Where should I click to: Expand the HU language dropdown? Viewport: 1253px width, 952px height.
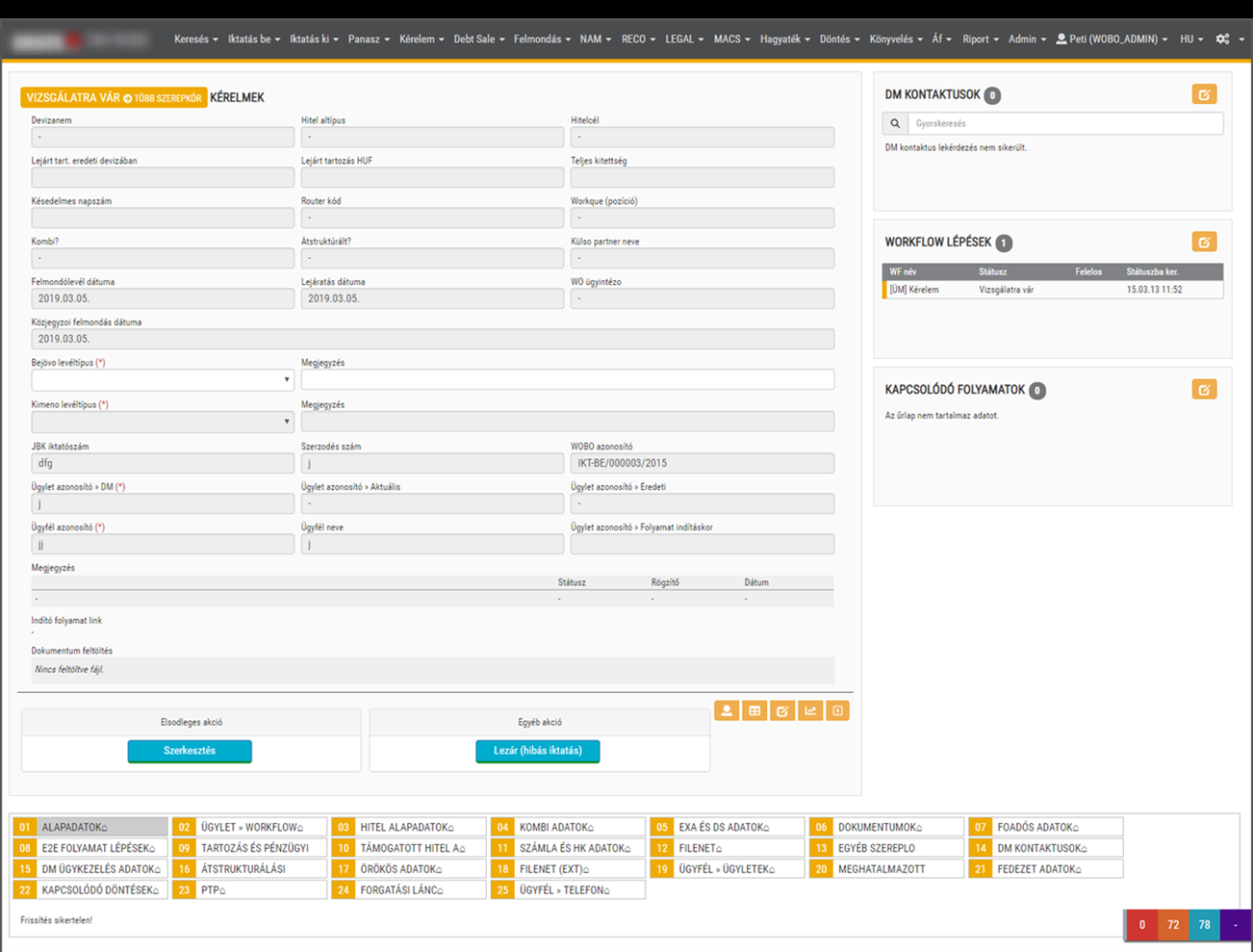point(1191,39)
